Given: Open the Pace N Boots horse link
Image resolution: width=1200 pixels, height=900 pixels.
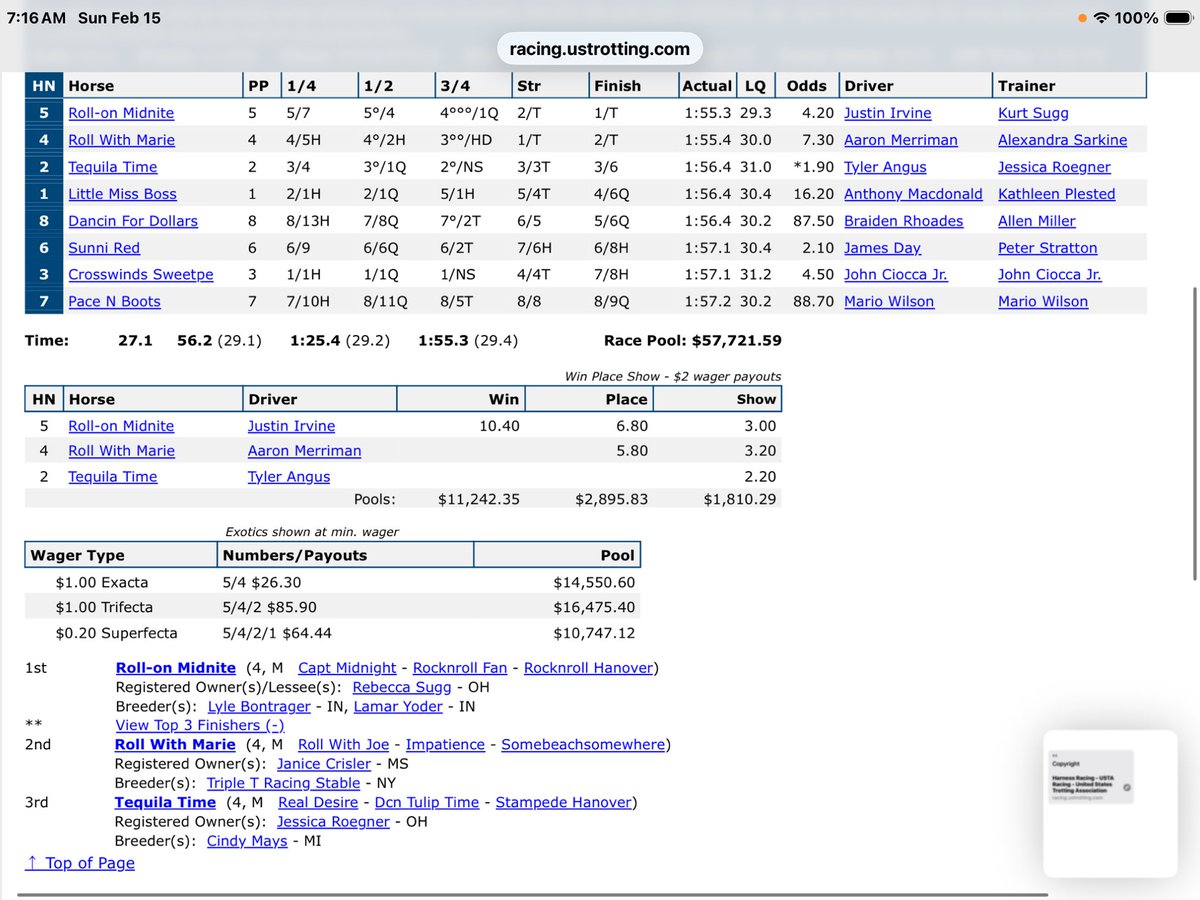Looking at the screenshot, I should coord(114,301).
